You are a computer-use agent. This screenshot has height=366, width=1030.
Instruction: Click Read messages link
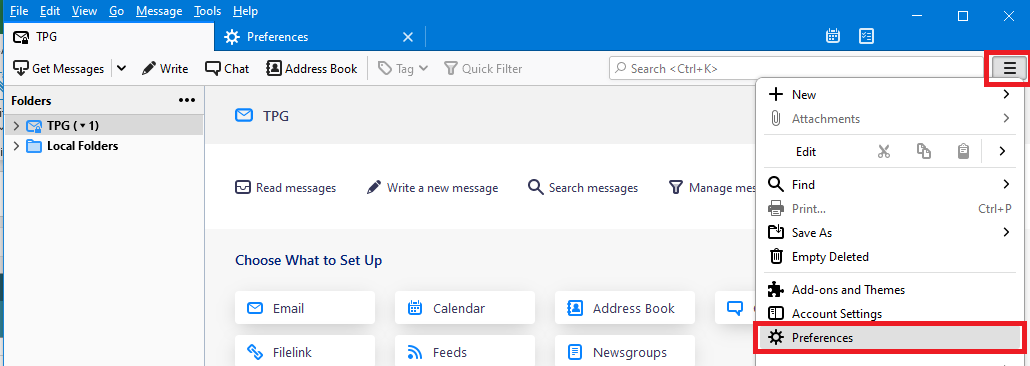click(286, 188)
